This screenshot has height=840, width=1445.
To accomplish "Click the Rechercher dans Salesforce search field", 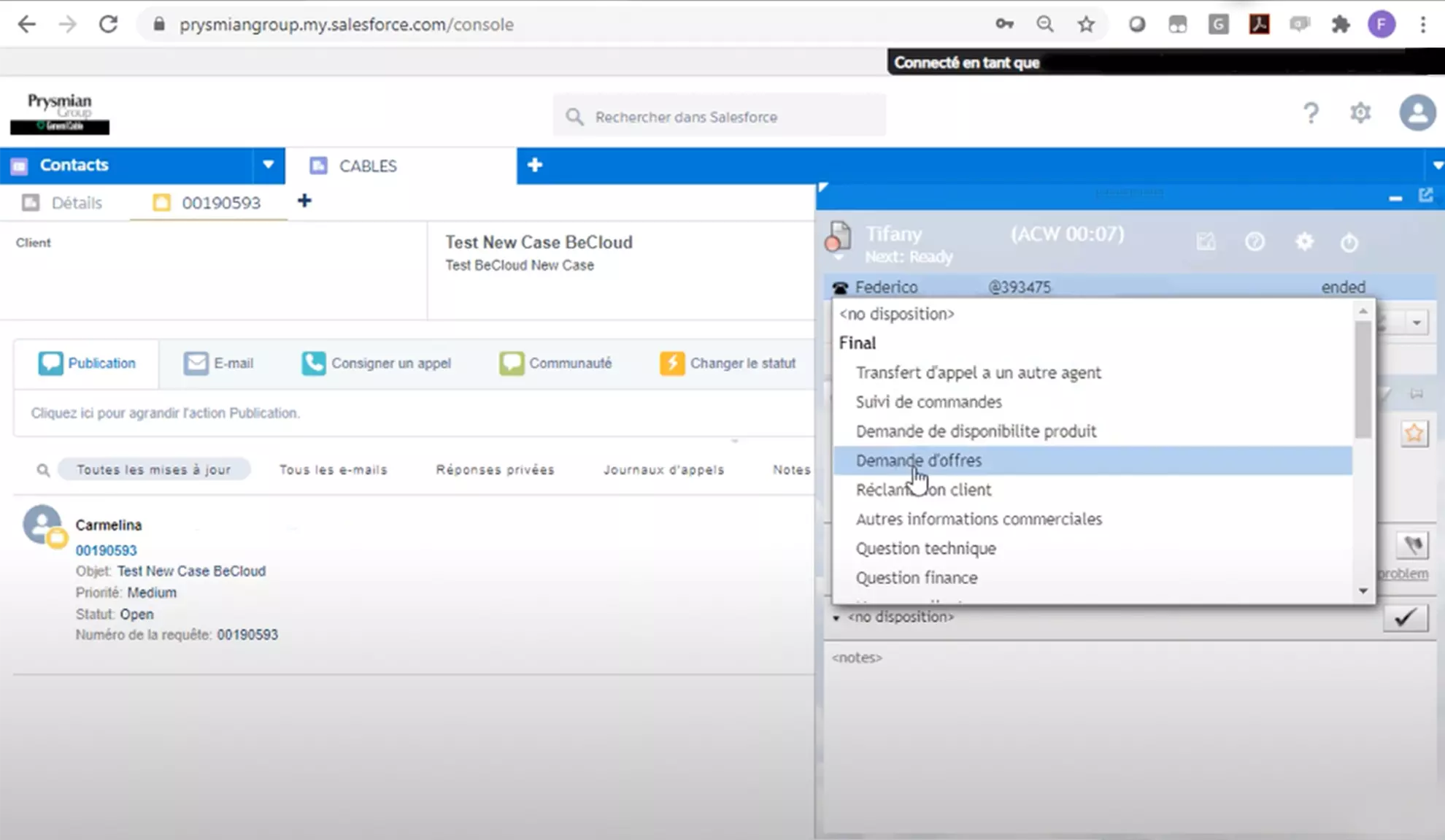I will [720, 116].
